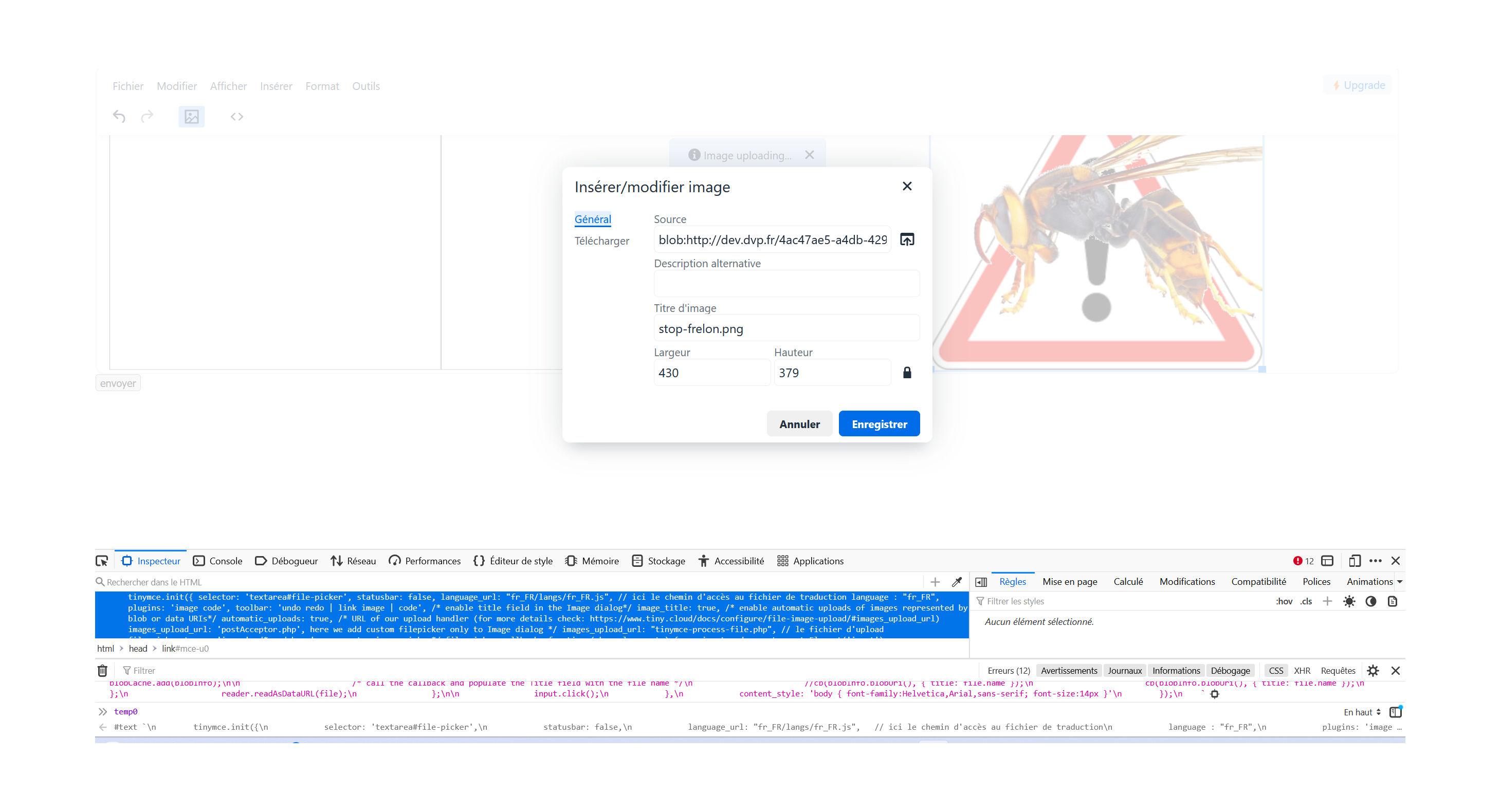This screenshot has height=812, width=1501.
Task: Open the Réseau devtools tab
Action: pyautogui.click(x=353, y=561)
